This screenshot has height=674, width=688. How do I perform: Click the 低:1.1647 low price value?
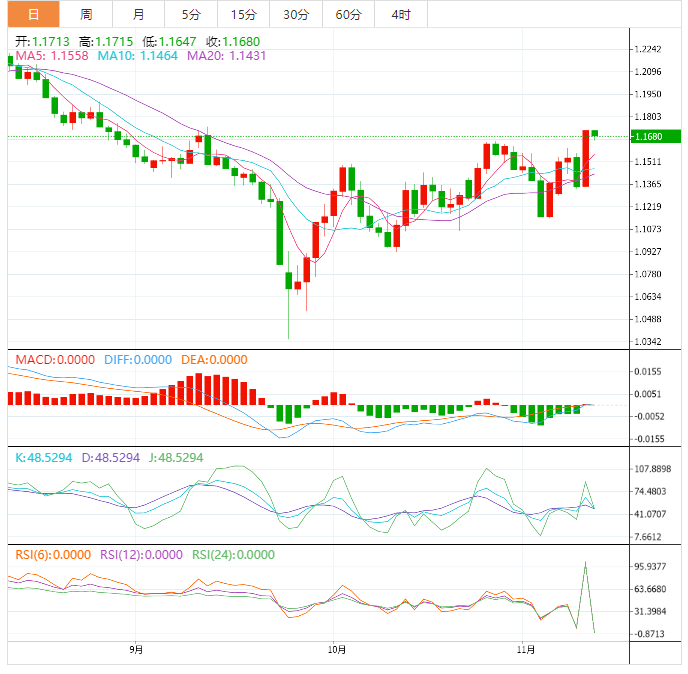point(169,42)
